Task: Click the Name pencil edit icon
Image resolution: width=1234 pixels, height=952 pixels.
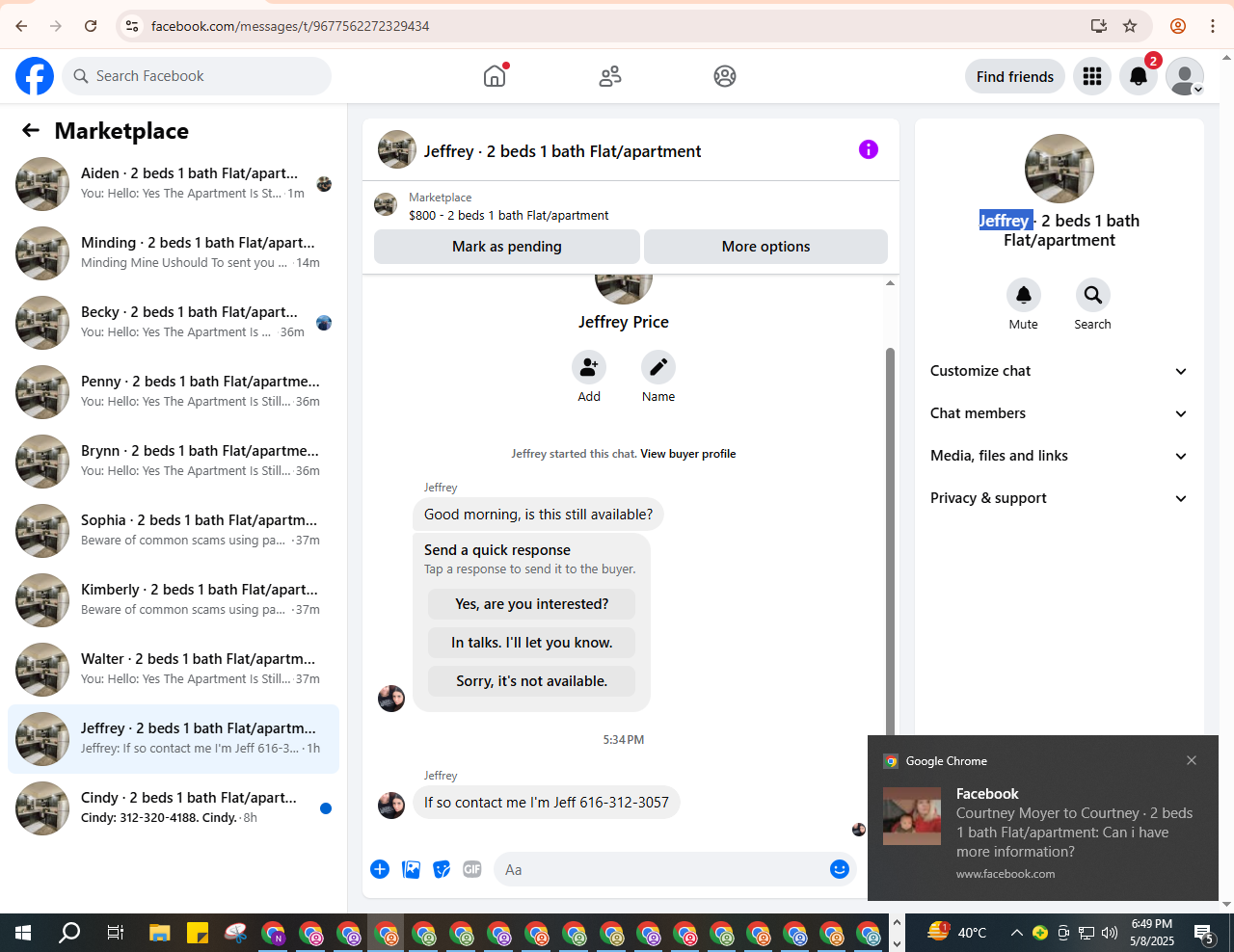Action: pyautogui.click(x=658, y=367)
